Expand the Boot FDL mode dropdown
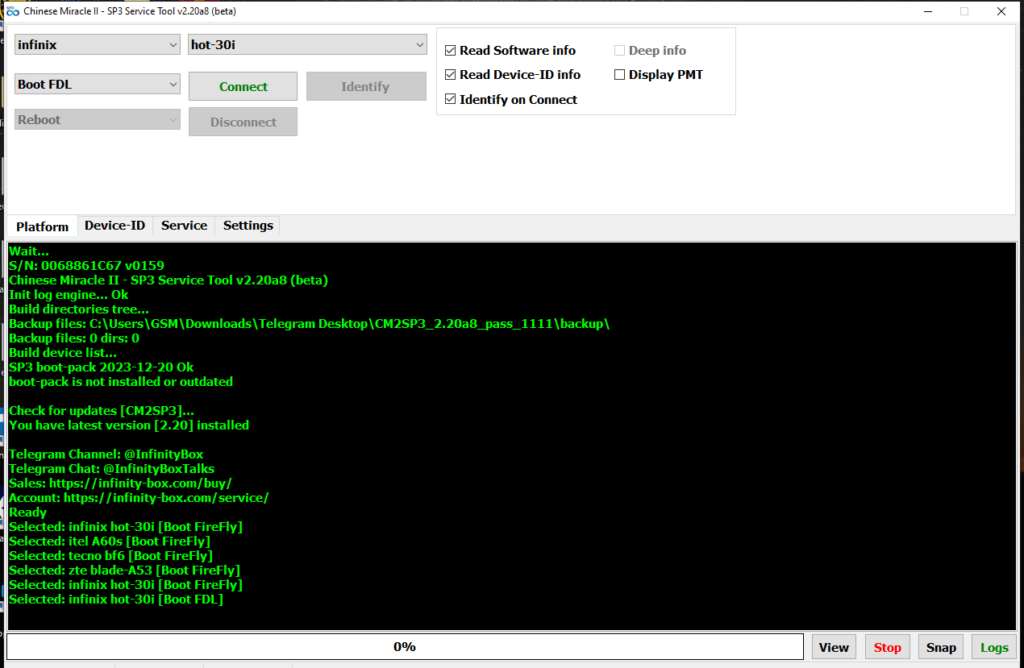Image resolution: width=1024 pixels, height=668 pixels. coord(97,84)
